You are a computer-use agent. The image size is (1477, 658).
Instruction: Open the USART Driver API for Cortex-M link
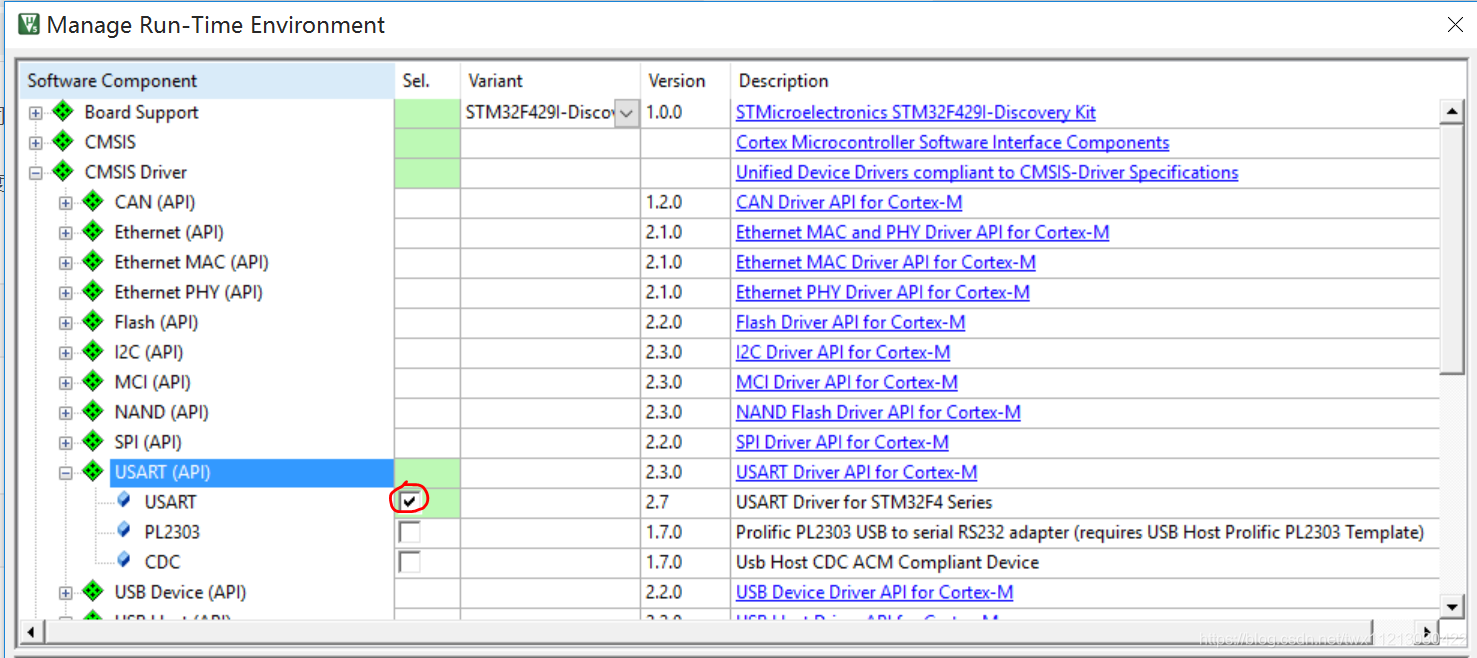click(855, 472)
